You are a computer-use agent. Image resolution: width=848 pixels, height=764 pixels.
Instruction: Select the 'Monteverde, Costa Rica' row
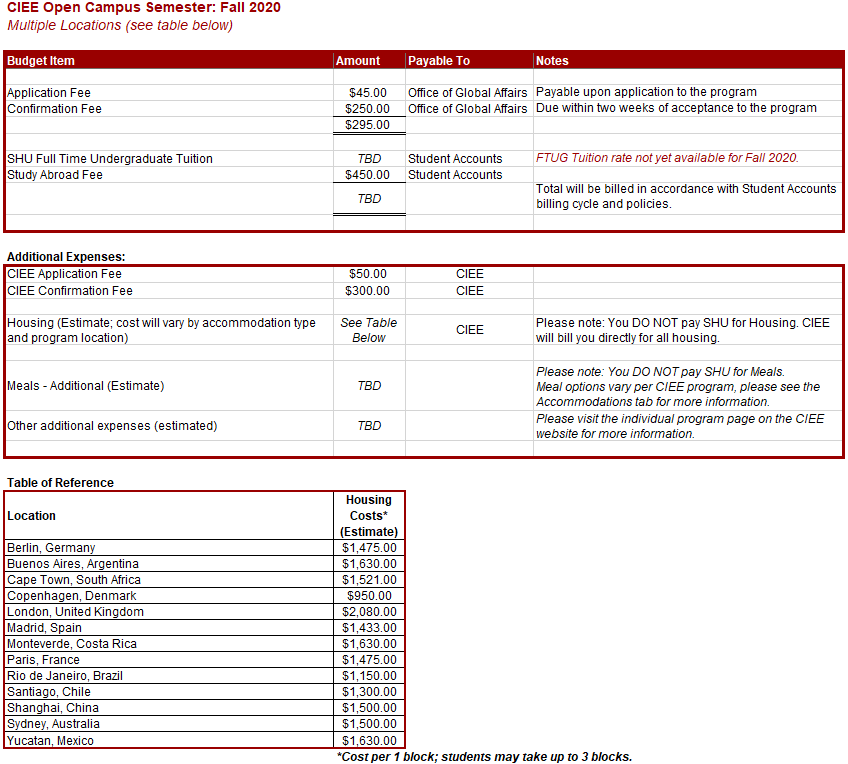click(x=204, y=644)
